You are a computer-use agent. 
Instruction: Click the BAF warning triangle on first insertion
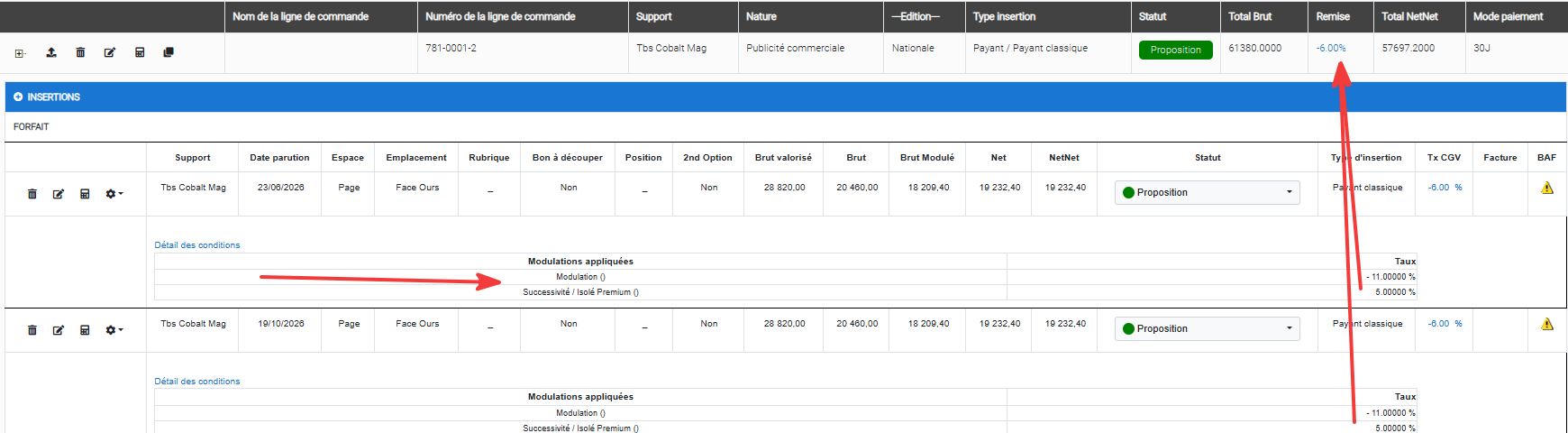pyautogui.click(x=1547, y=189)
